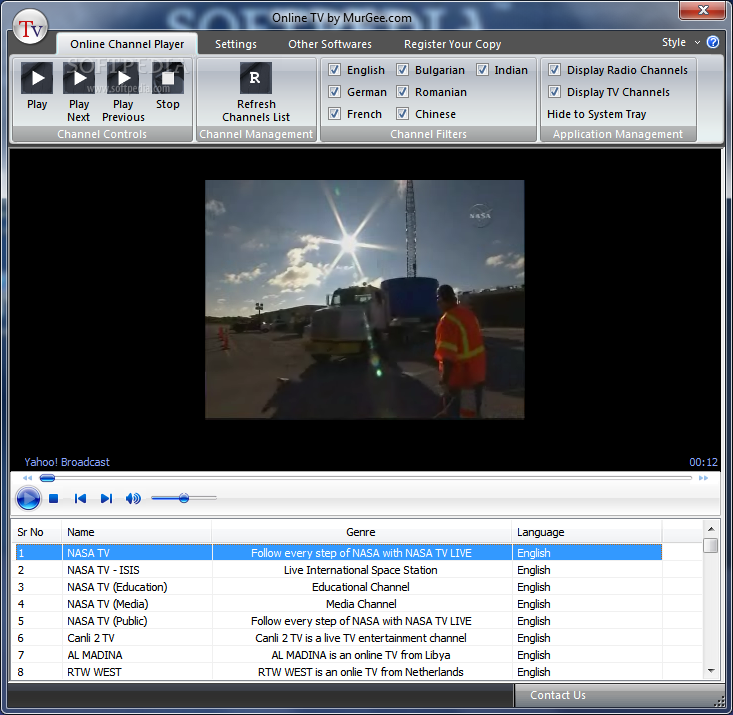Toggle the Display TV Channels checkbox
The image size is (733, 715).
554,92
